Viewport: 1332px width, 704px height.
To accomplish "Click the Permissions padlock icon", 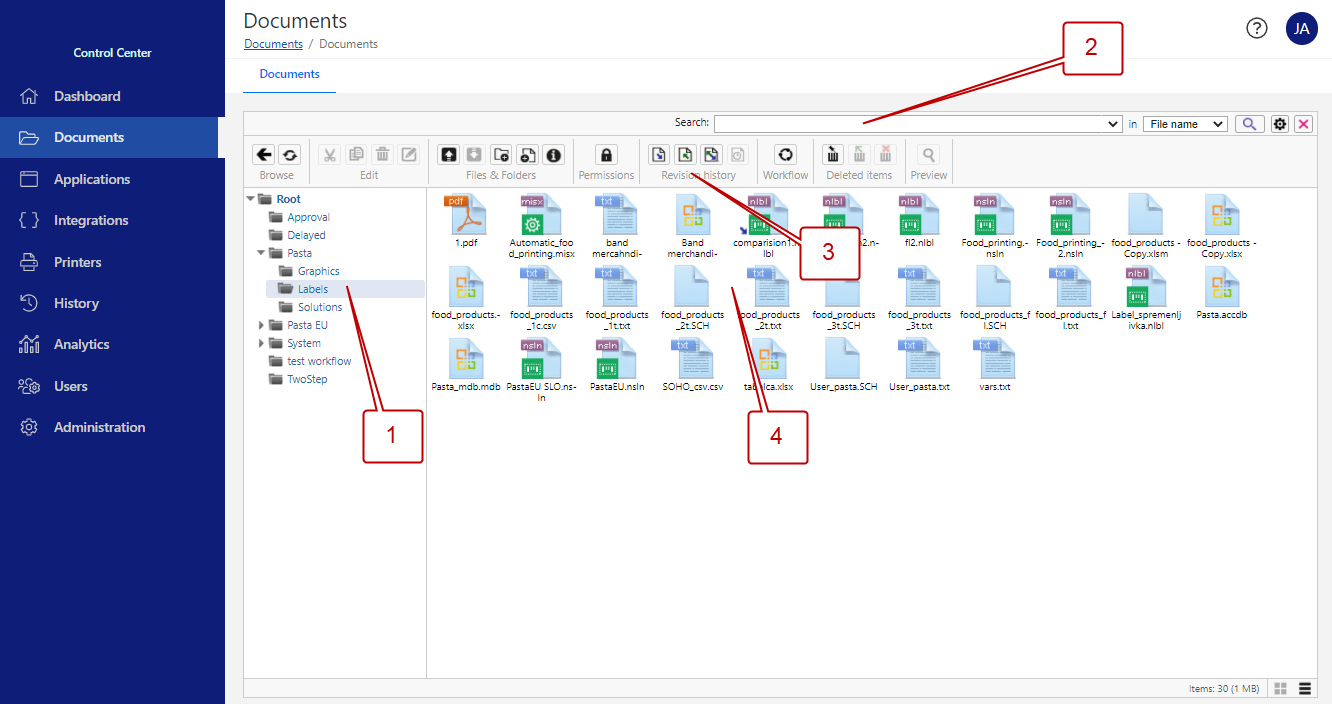I will pos(606,154).
